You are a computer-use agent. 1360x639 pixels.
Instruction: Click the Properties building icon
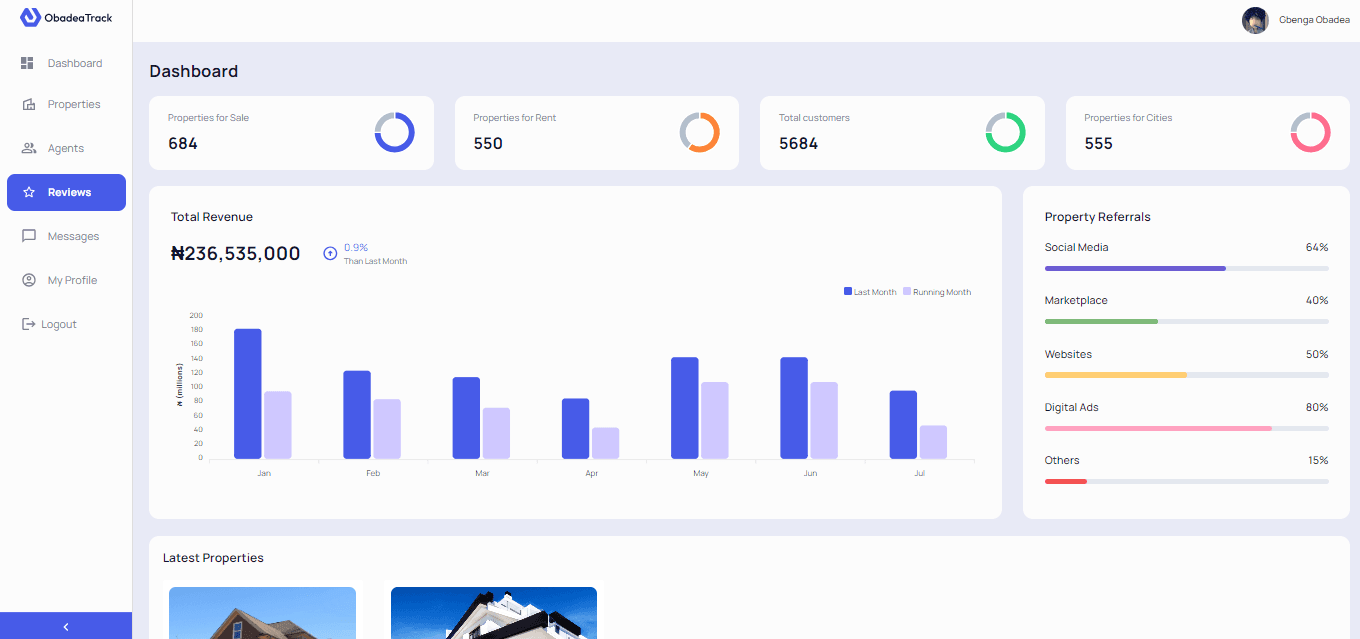(28, 105)
